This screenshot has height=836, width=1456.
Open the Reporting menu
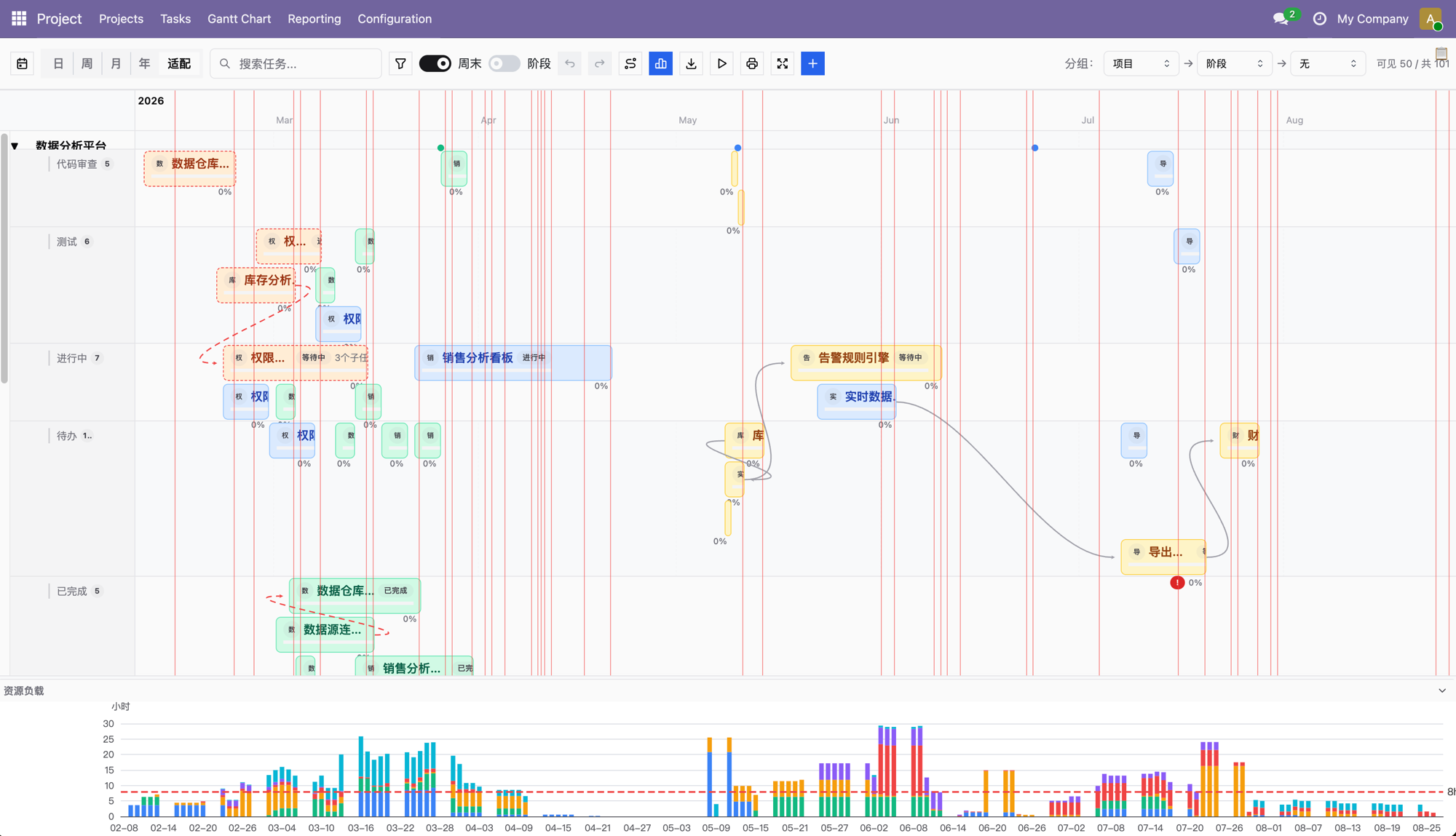pos(314,19)
